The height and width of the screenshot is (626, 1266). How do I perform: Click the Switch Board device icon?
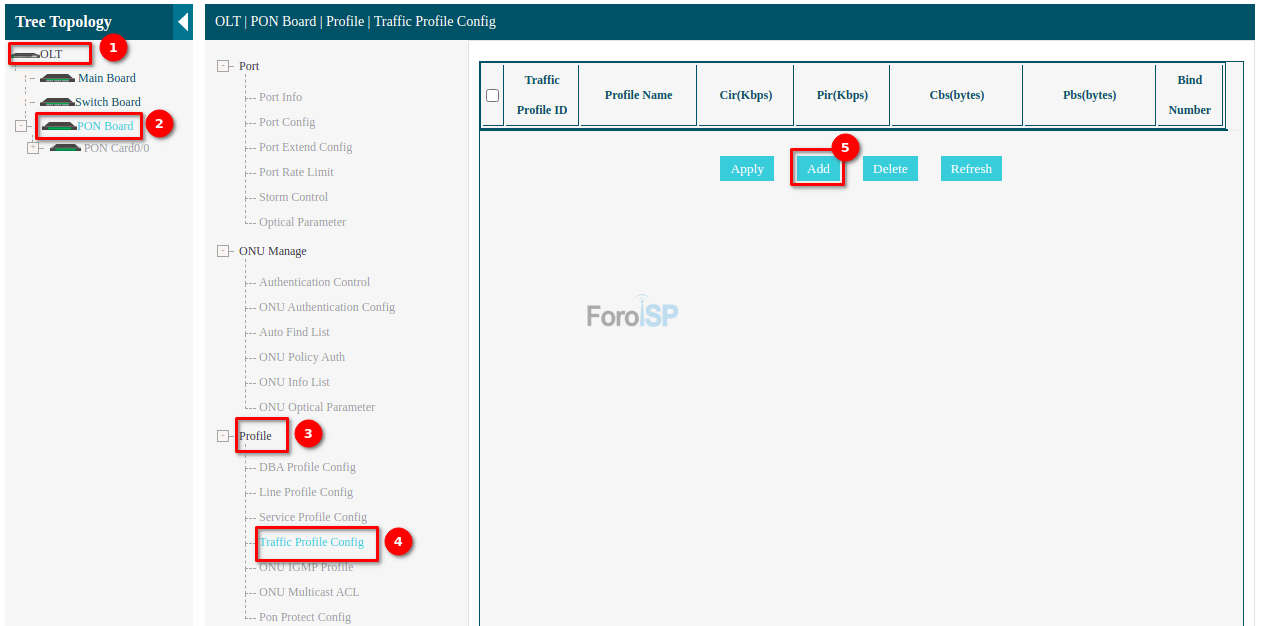[57, 102]
